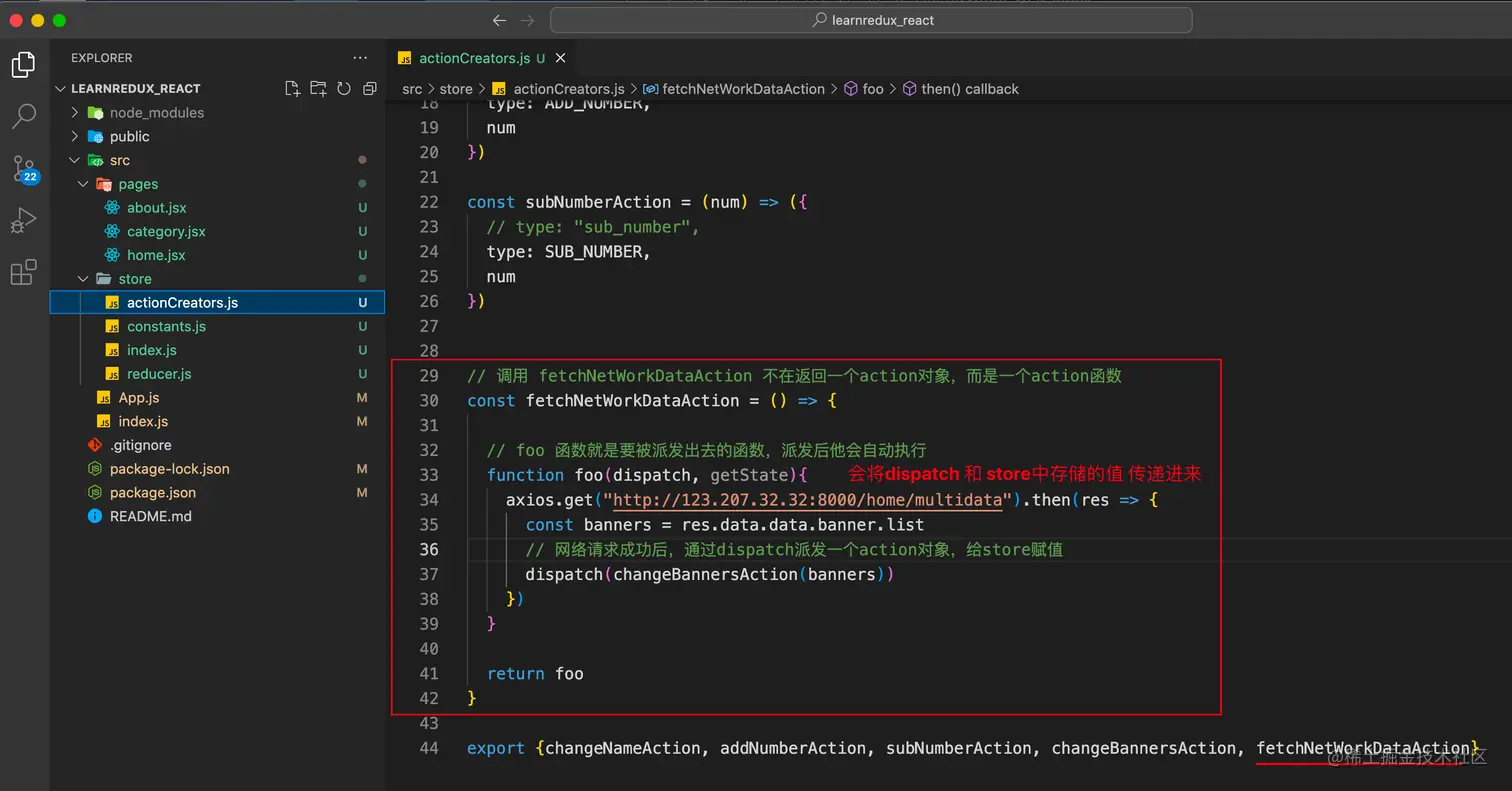Viewport: 1512px width, 791px height.
Task: Click the foo breadcrumb segment
Action: click(873, 89)
